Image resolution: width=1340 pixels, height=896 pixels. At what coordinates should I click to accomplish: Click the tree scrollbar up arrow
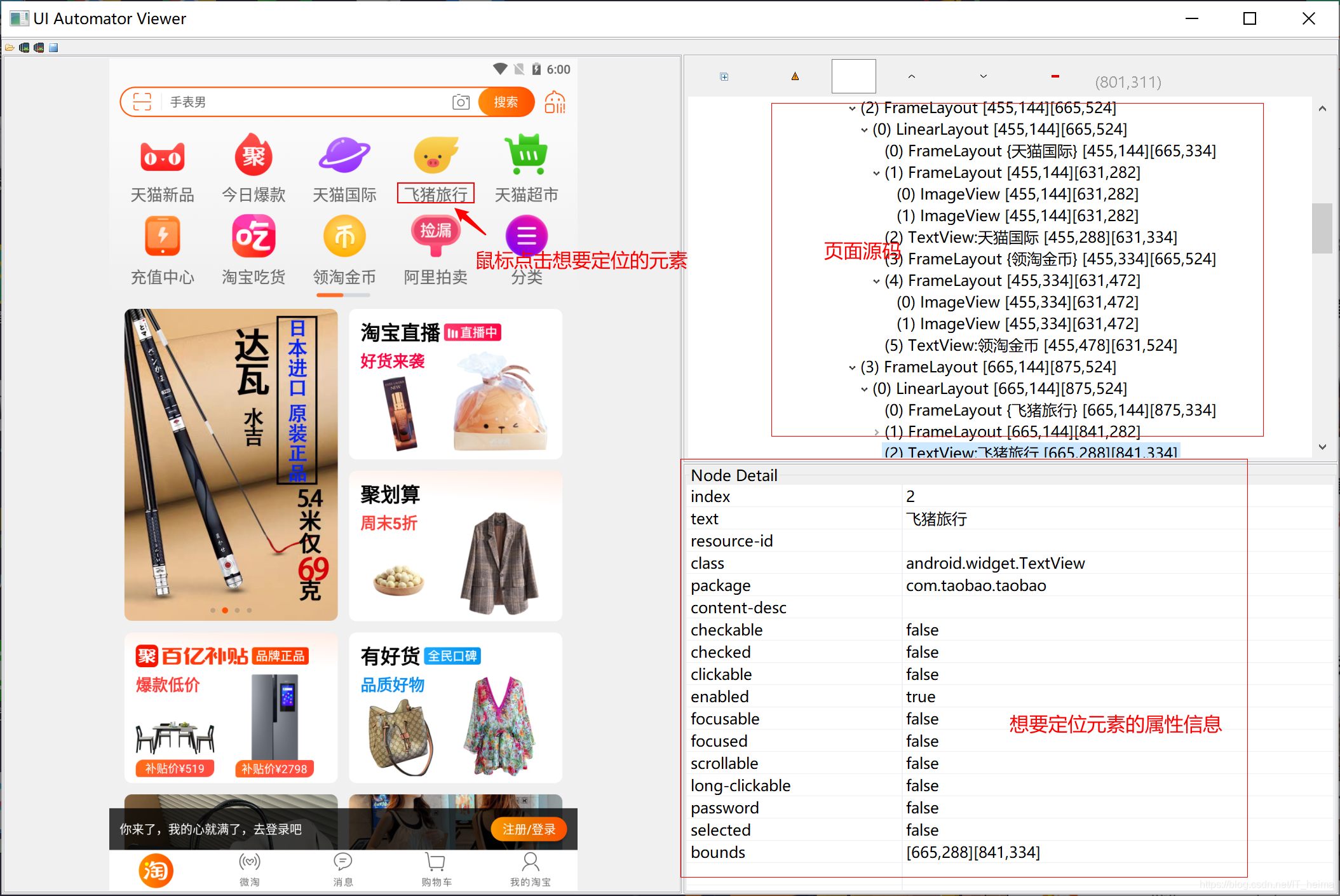point(1322,108)
